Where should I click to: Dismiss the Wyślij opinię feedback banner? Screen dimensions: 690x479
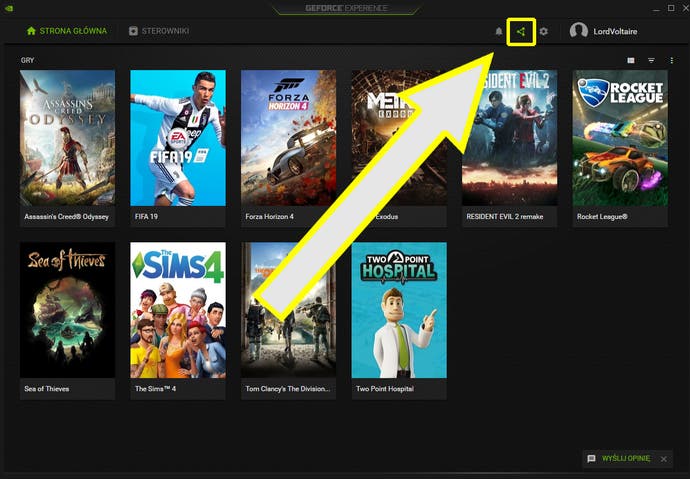click(x=664, y=459)
